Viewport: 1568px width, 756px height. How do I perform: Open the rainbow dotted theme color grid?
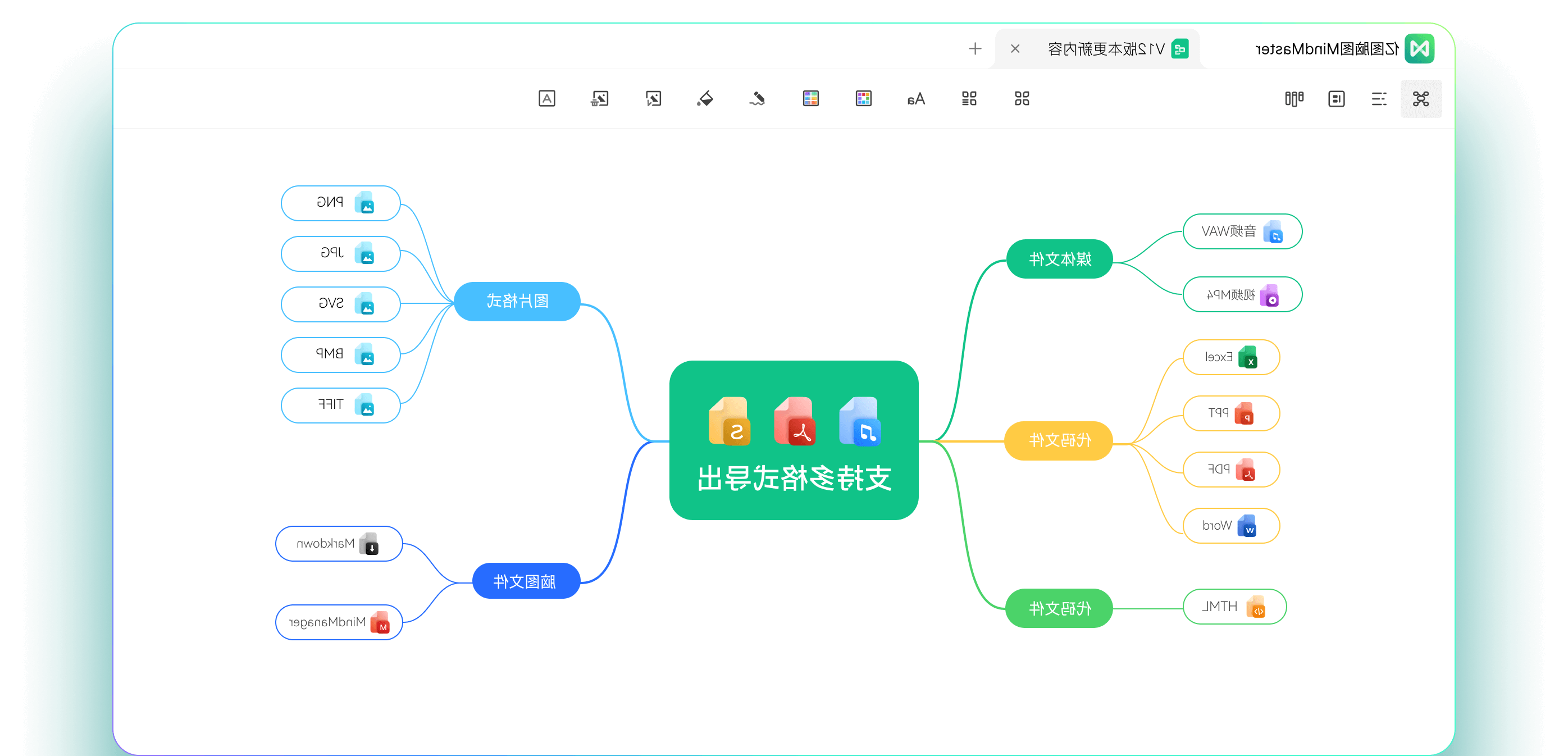[863, 99]
